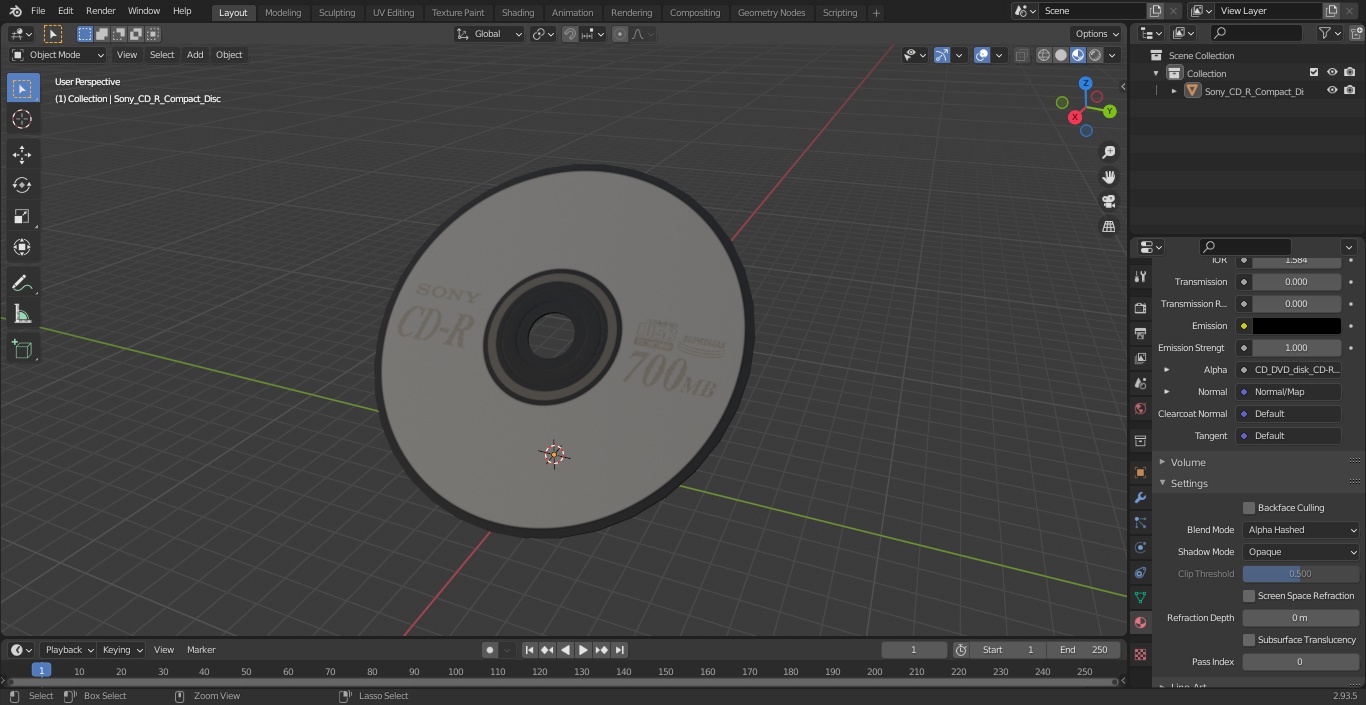This screenshot has height=705, width=1366.
Task: Toggle snapping magnet icon
Action: coord(570,34)
